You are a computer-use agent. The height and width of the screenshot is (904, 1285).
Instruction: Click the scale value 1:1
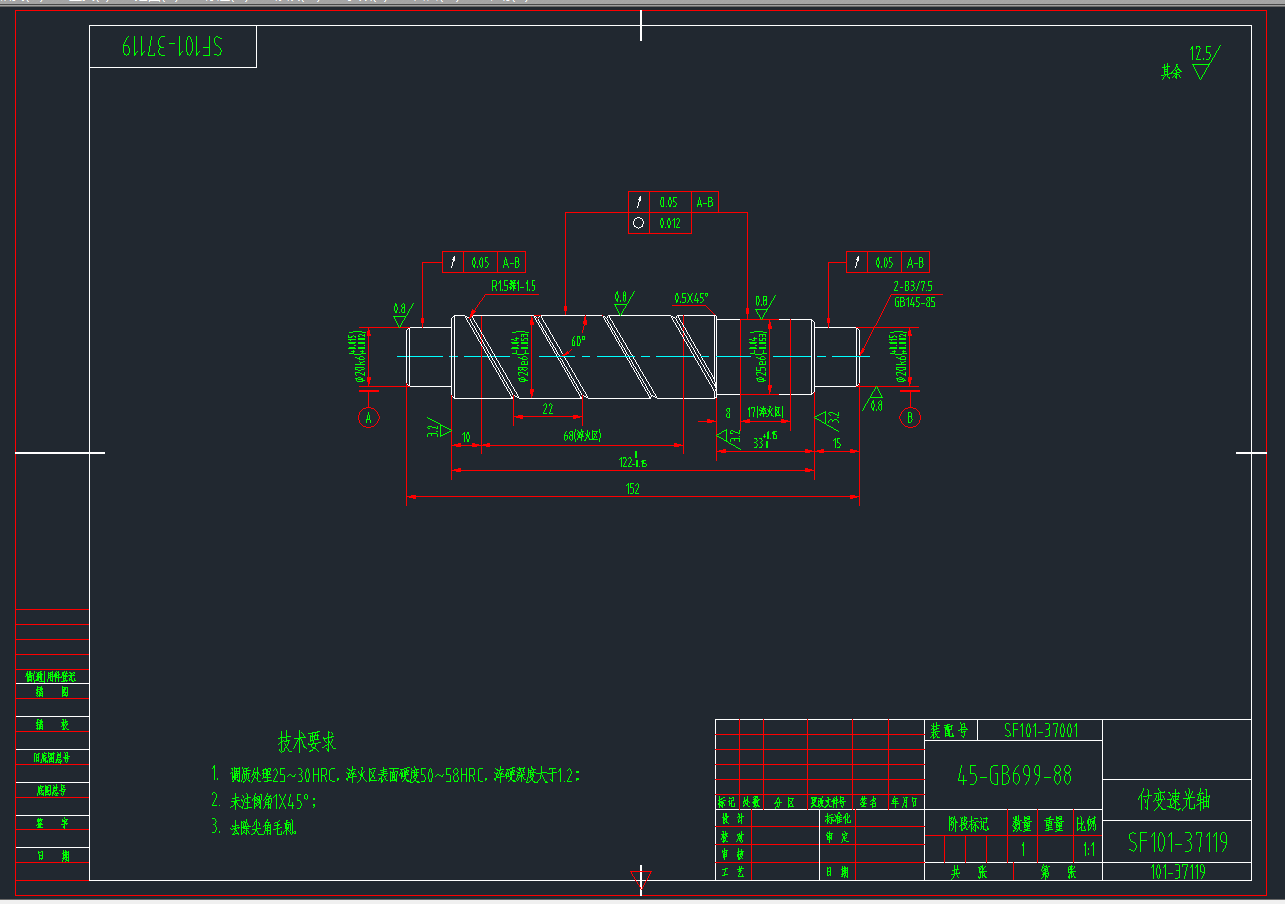(1090, 849)
